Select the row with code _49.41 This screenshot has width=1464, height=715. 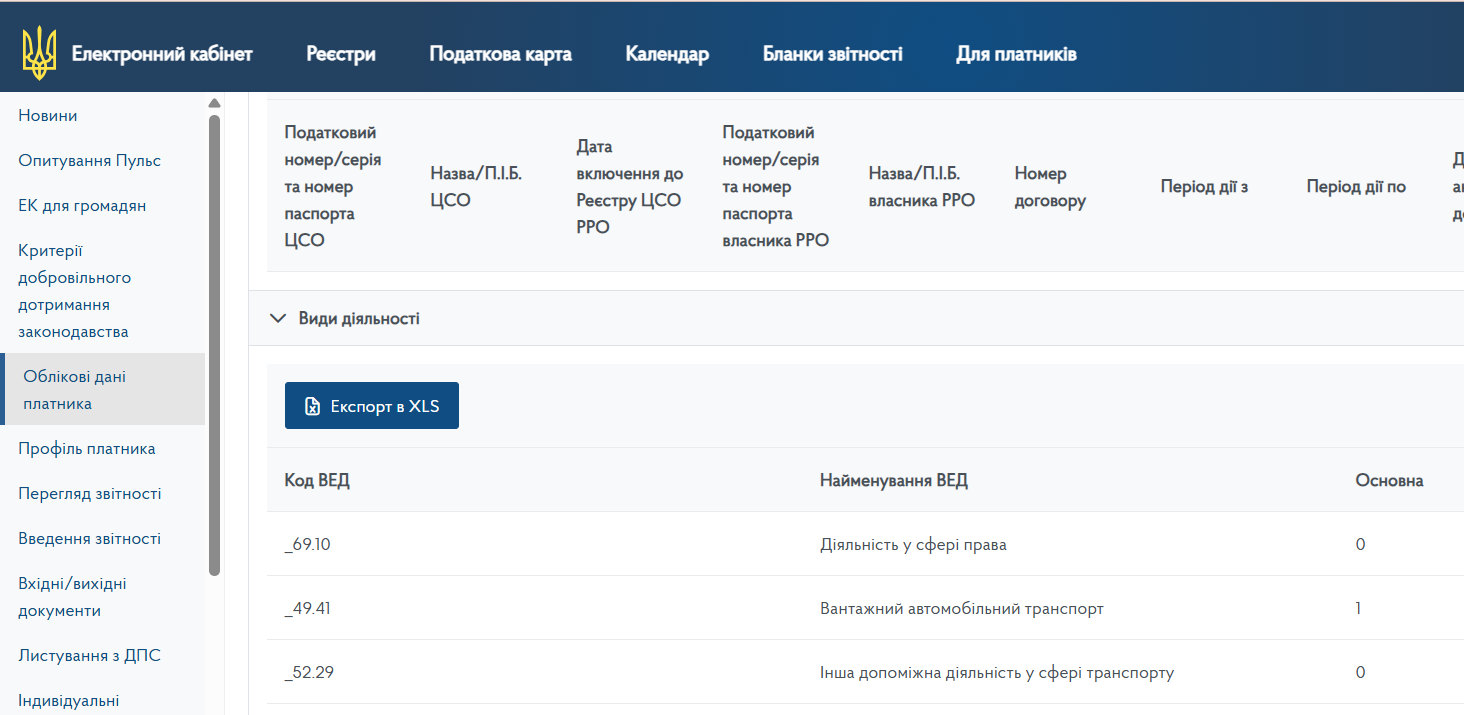(x=308, y=608)
